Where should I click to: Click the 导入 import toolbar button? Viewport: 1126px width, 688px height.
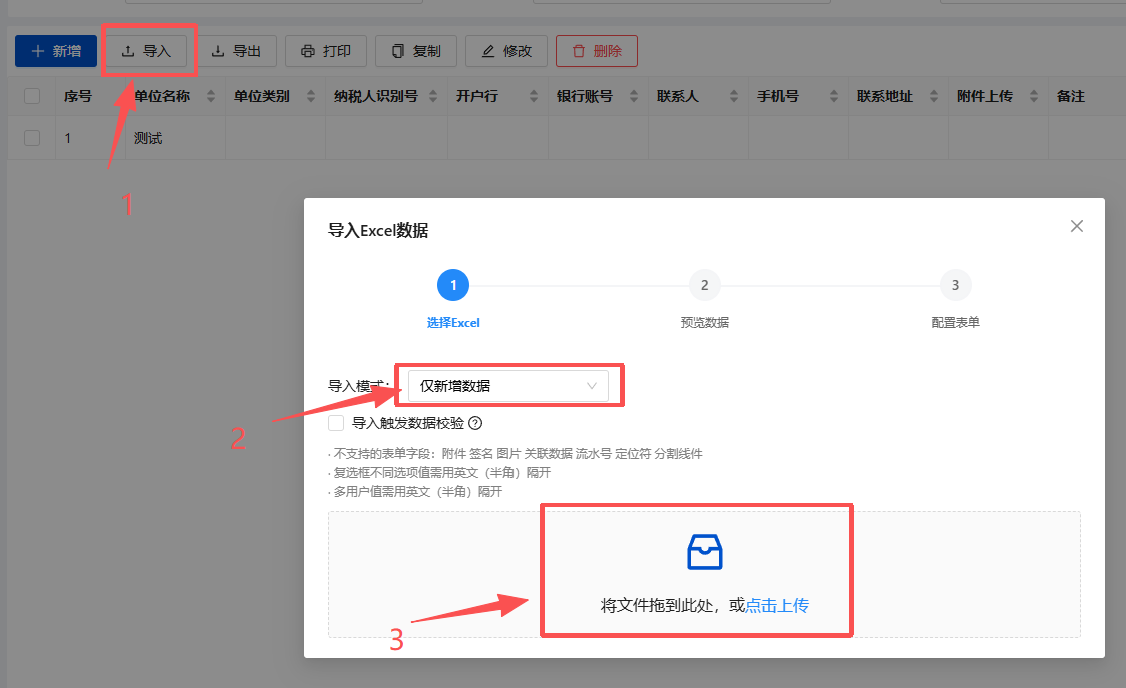pos(147,51)
